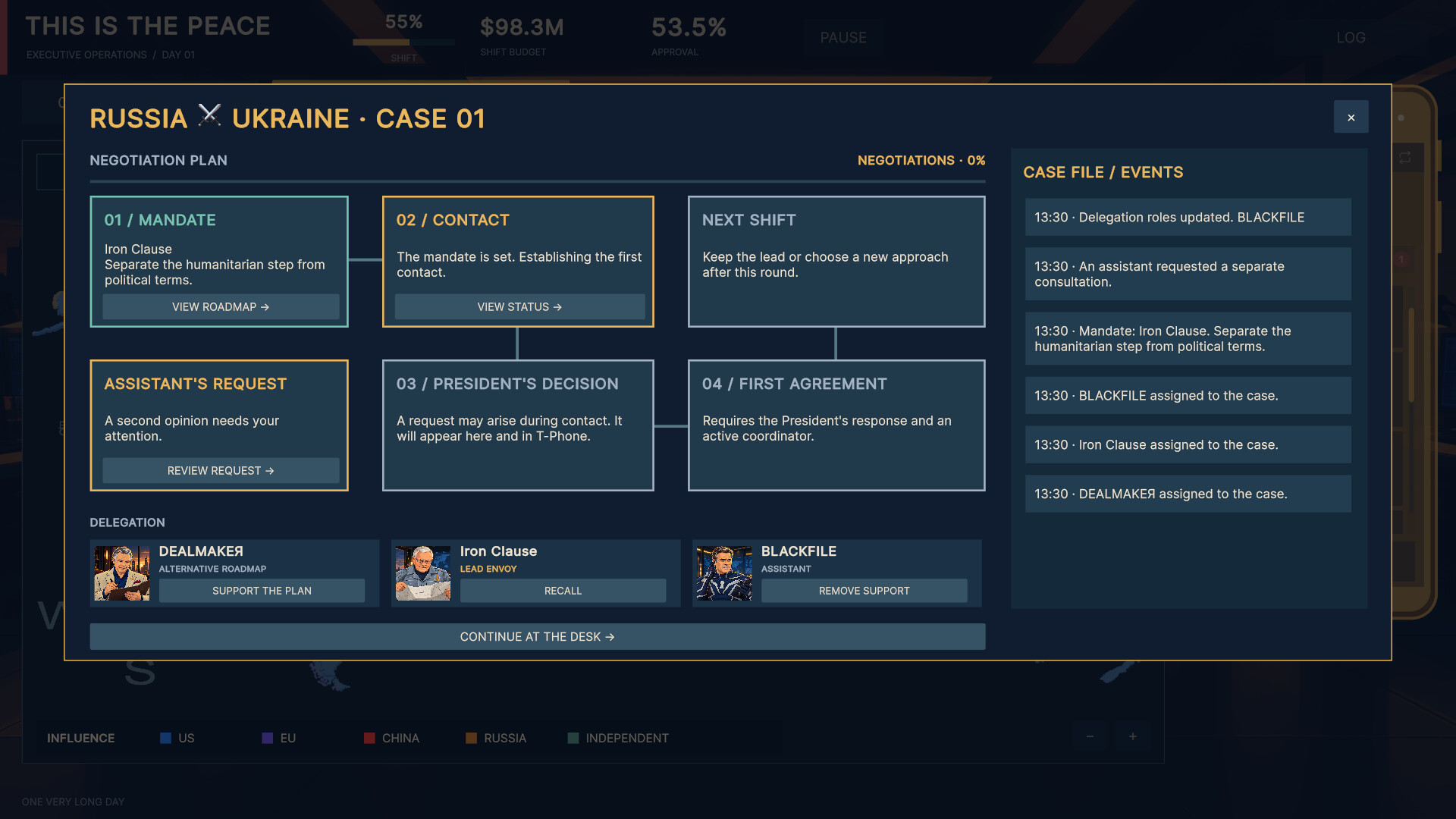
Task: Remove support from BLACKFILE
Action: (x=864, y=591)
